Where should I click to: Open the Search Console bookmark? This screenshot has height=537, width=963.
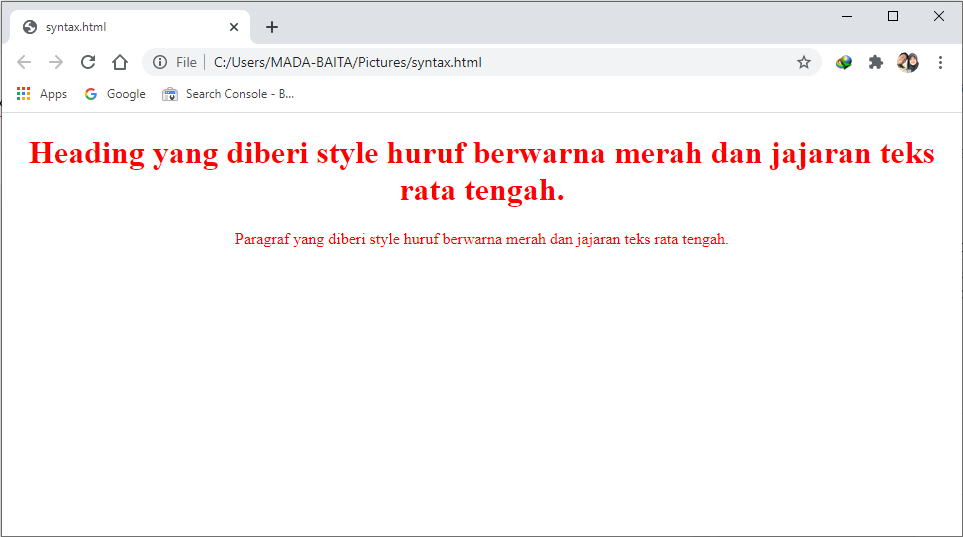(228, 94)
